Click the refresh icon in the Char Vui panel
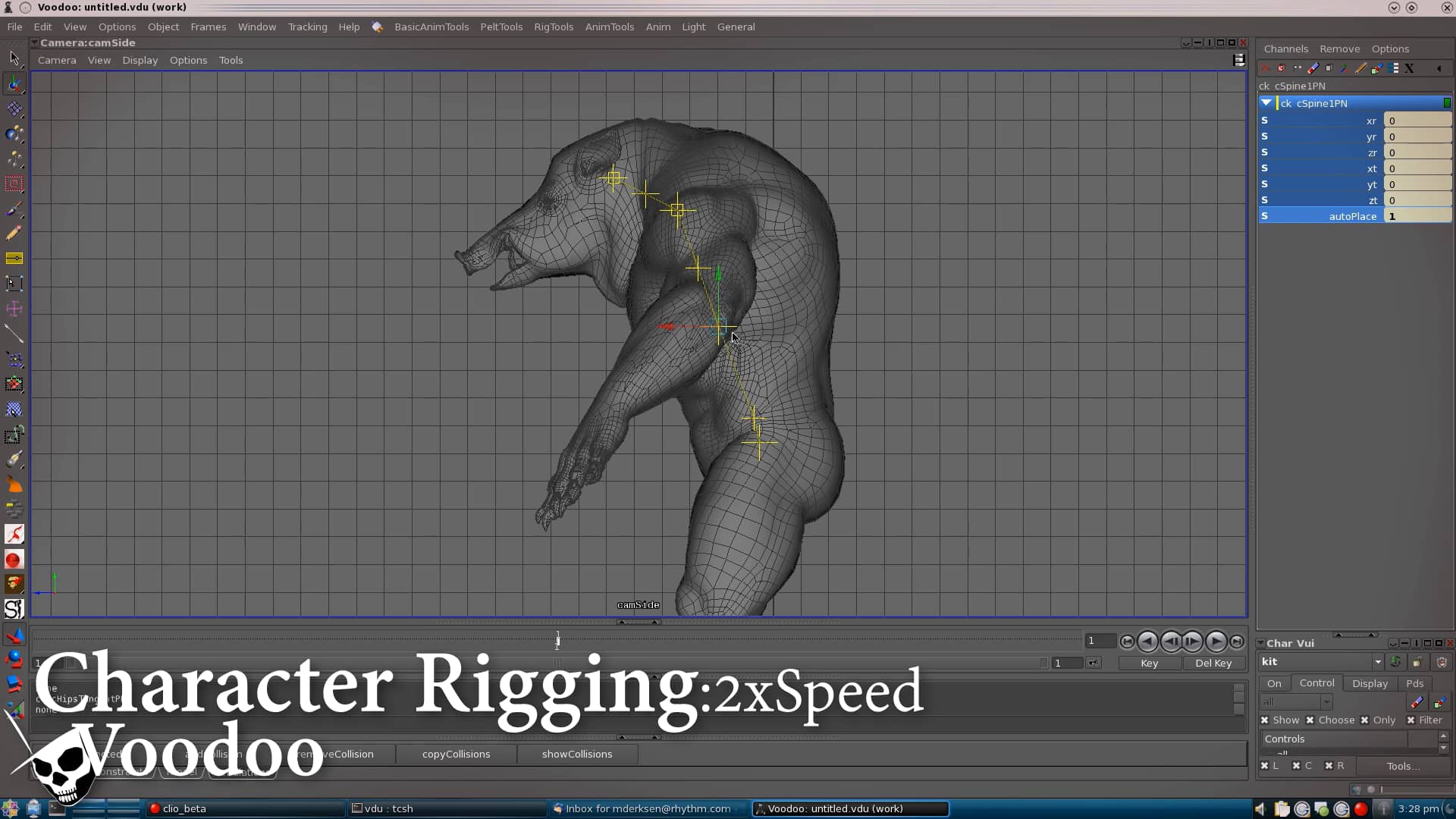This screenshot has height=819, width=1456. pyautogui.click(x=1396, y=662)
